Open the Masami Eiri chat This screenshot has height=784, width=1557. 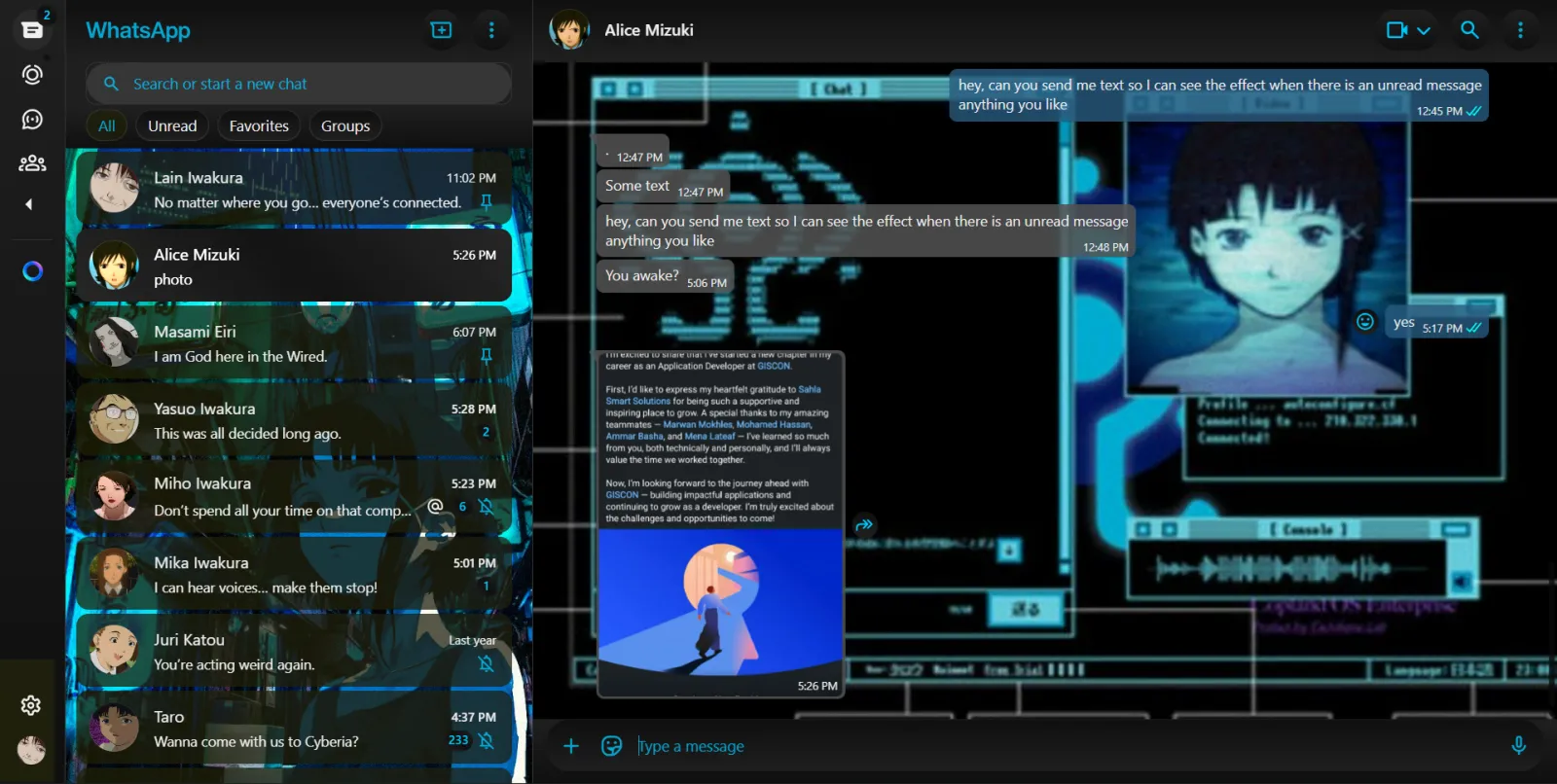coord(294,342)
